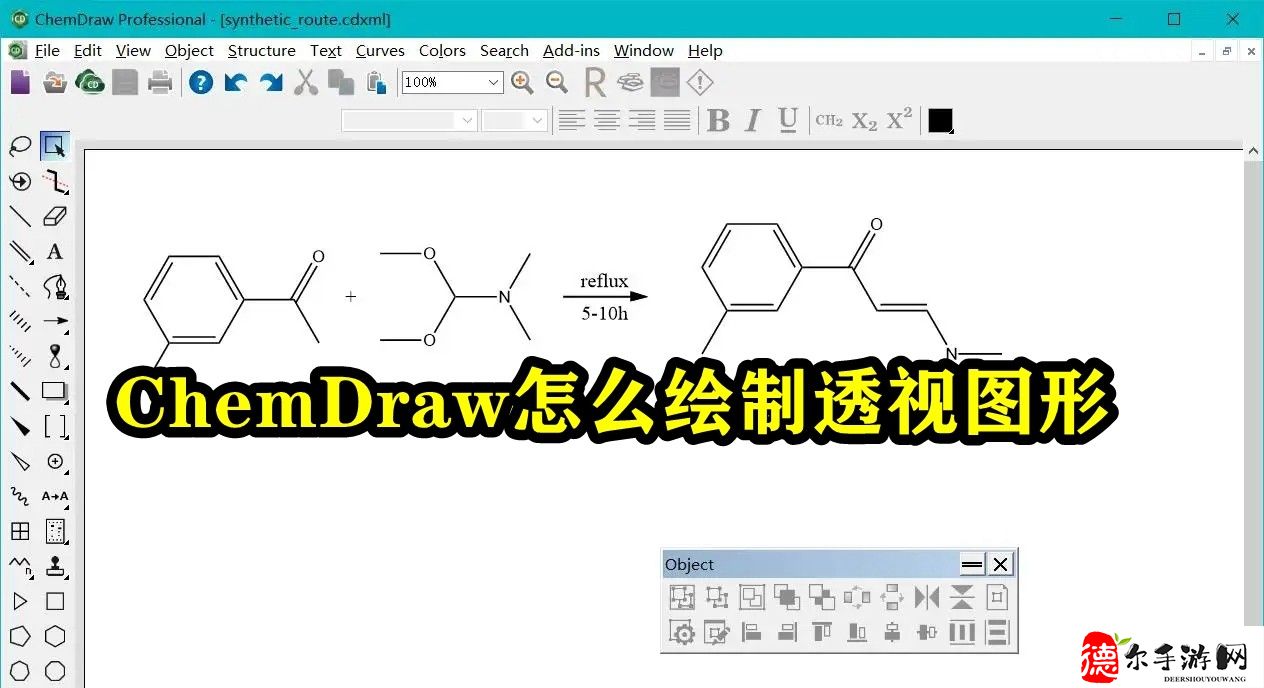Image resolution: width=1264 pixels, height=688 pixels.
Task: Select the cyclopropane ring tool
Action: (20, 601)
